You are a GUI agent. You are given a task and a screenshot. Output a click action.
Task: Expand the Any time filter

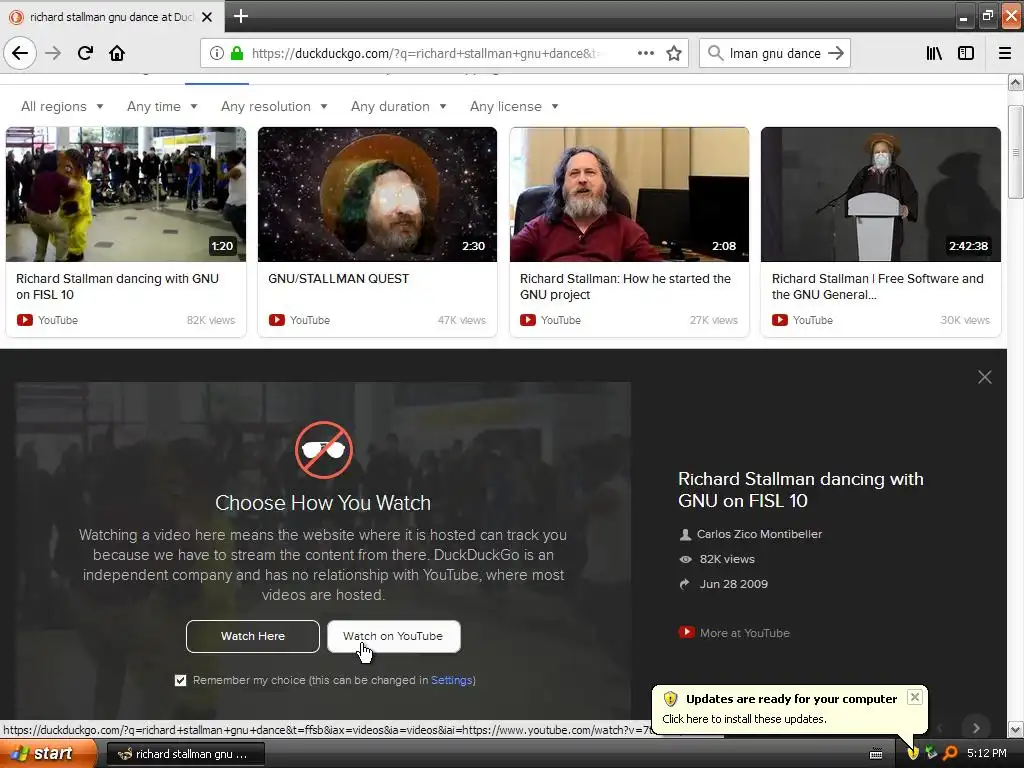tap(162, 106)
